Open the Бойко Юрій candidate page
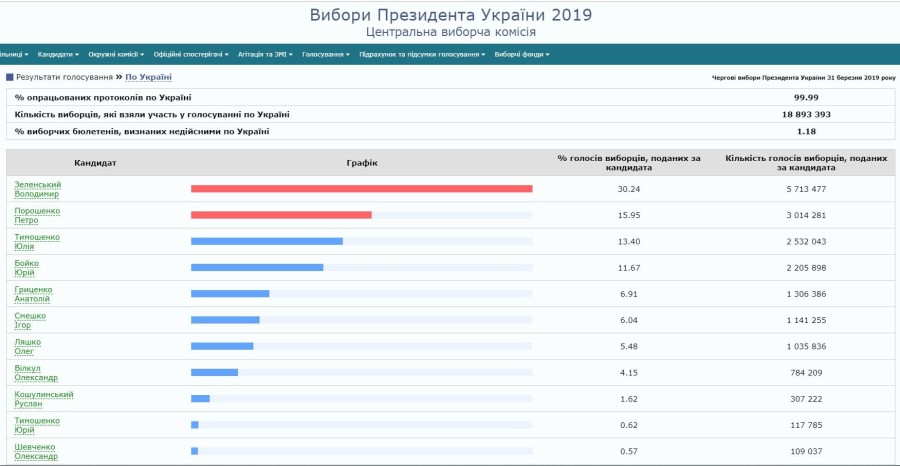 27,267
